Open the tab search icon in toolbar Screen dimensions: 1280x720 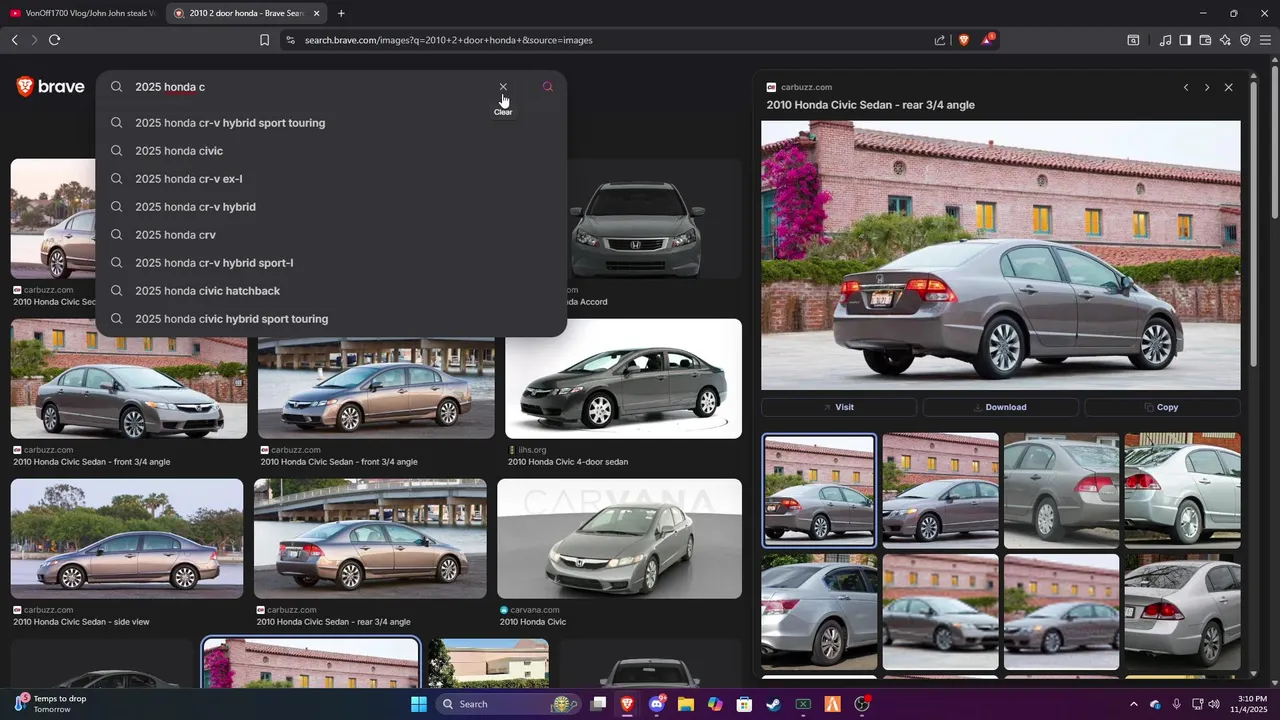(x=1133, y=40)
